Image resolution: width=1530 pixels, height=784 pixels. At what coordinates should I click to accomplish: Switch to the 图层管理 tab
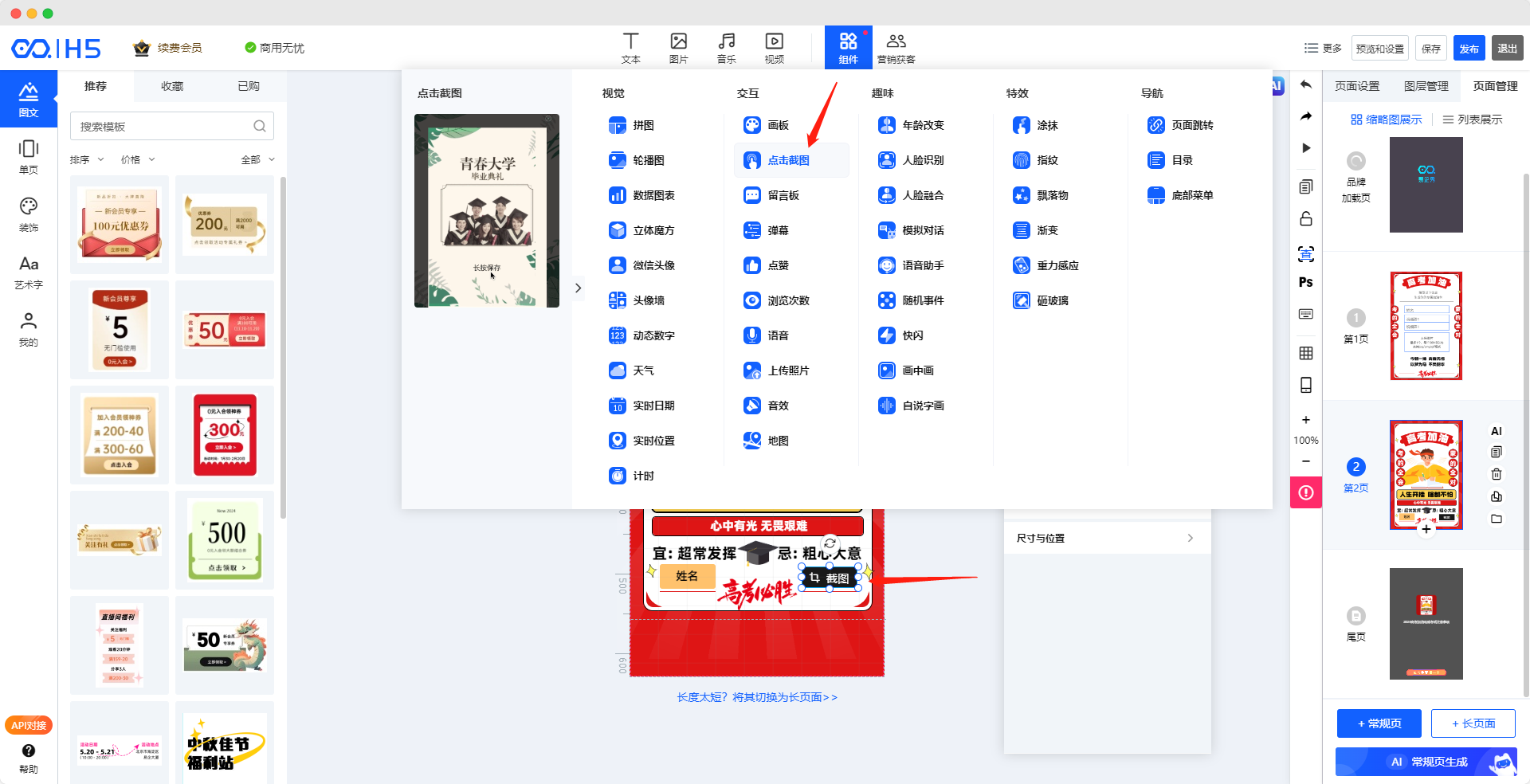click(x=1426, y=86)
